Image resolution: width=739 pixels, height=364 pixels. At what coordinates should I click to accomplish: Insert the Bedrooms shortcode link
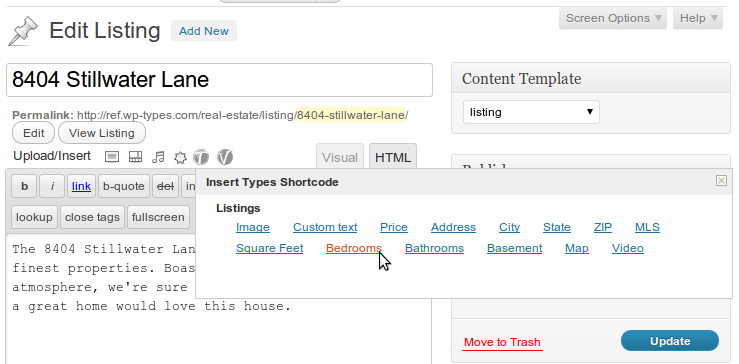click(x=353, y=248)
